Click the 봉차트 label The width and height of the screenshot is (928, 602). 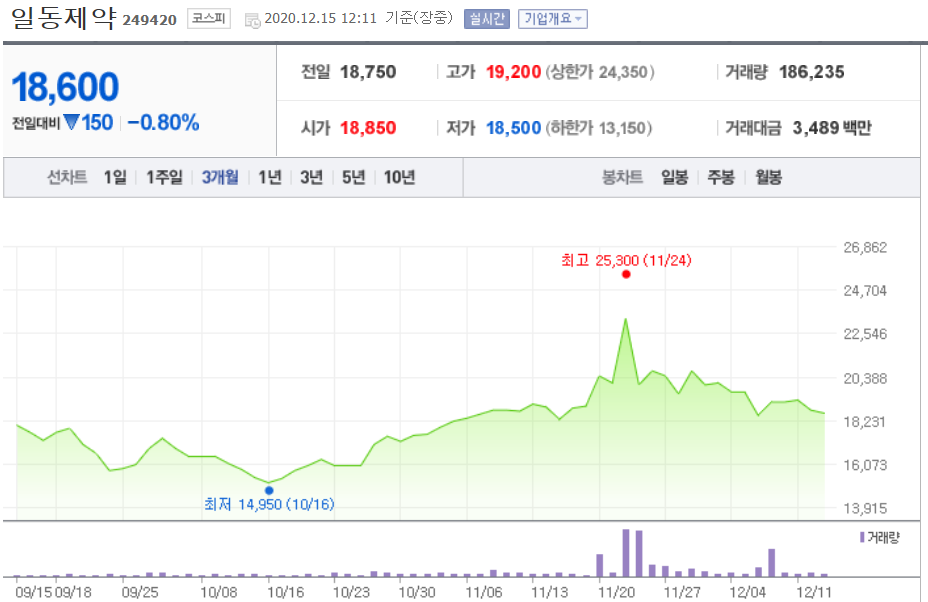click(x=622, y=177)
